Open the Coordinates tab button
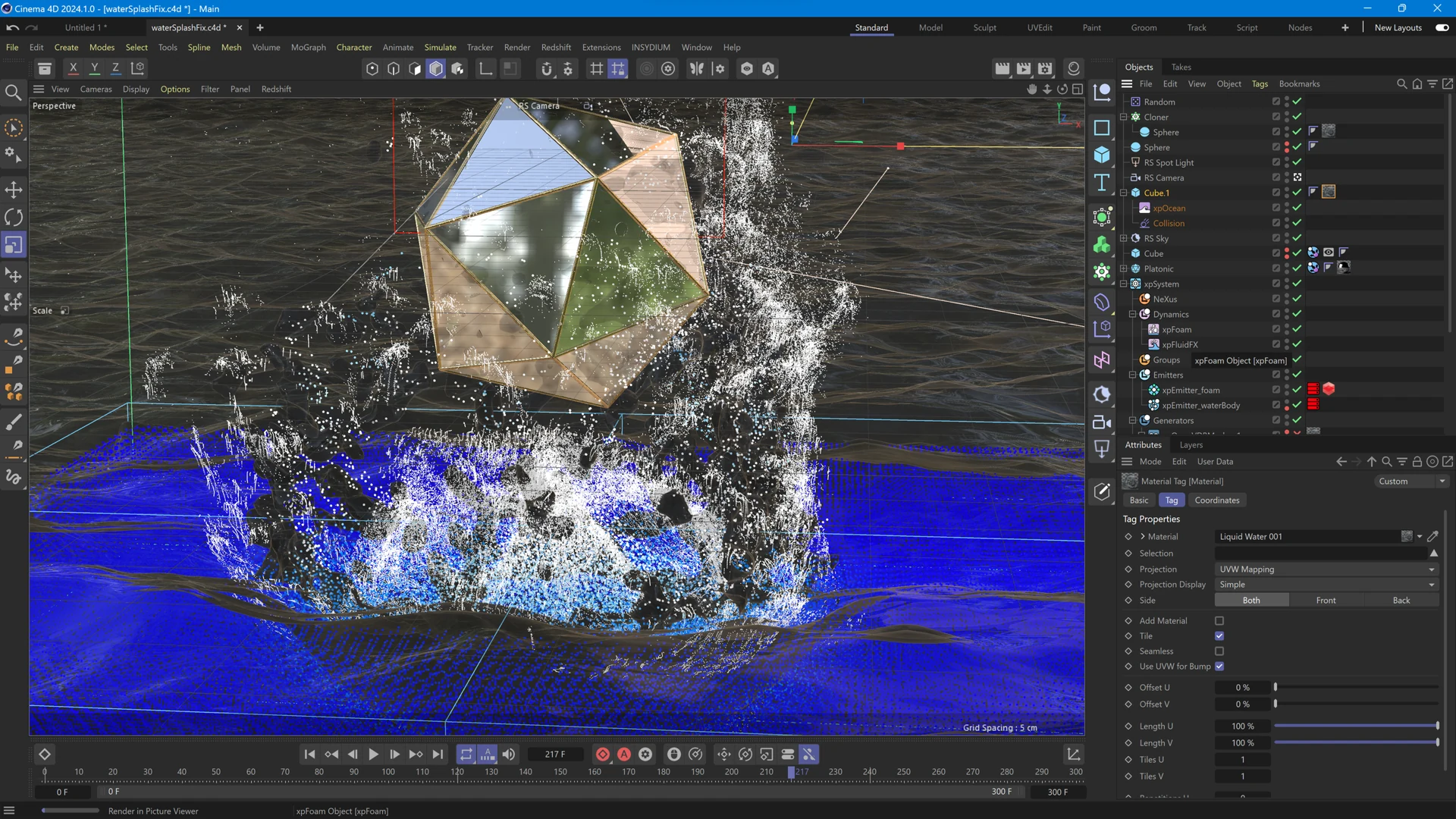 point(1217,500)
